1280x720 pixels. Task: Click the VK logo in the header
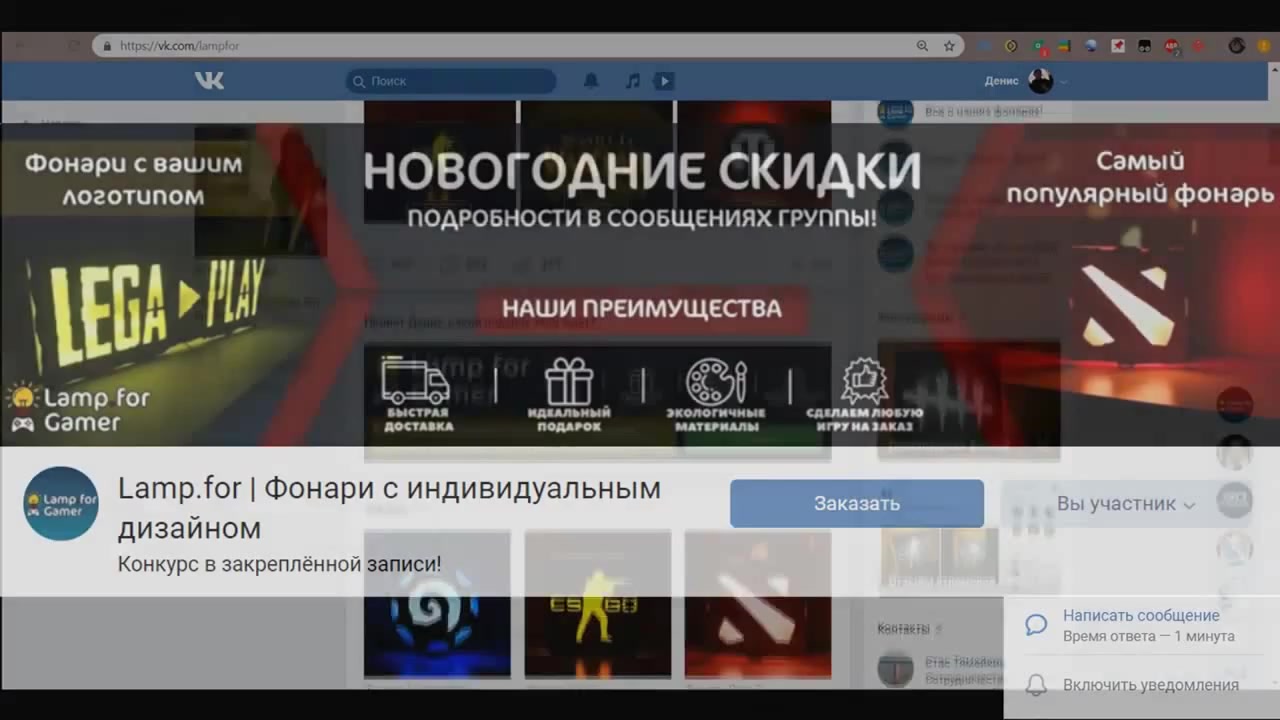(209, 81)
